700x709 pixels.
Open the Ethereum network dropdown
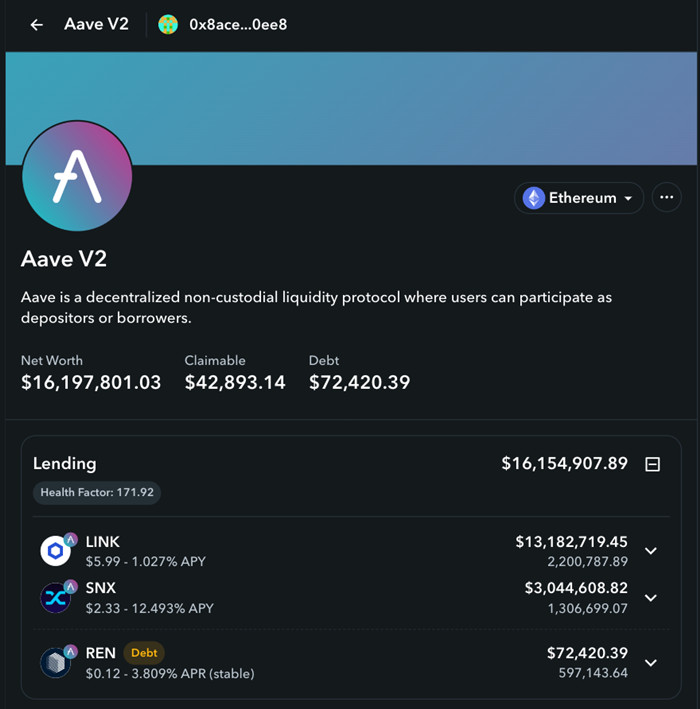579,198
